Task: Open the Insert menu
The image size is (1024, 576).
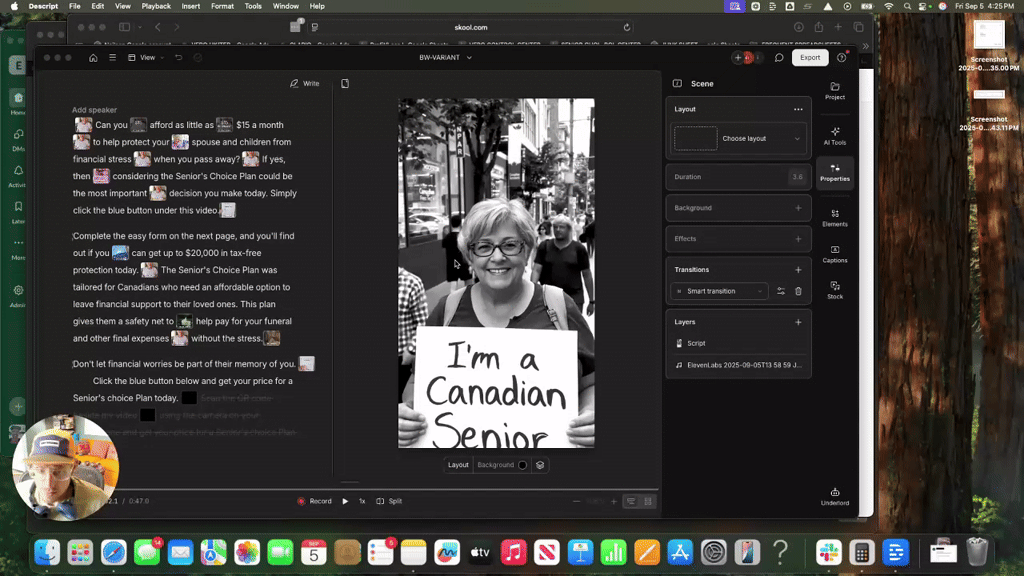Action: pos(191,6)
